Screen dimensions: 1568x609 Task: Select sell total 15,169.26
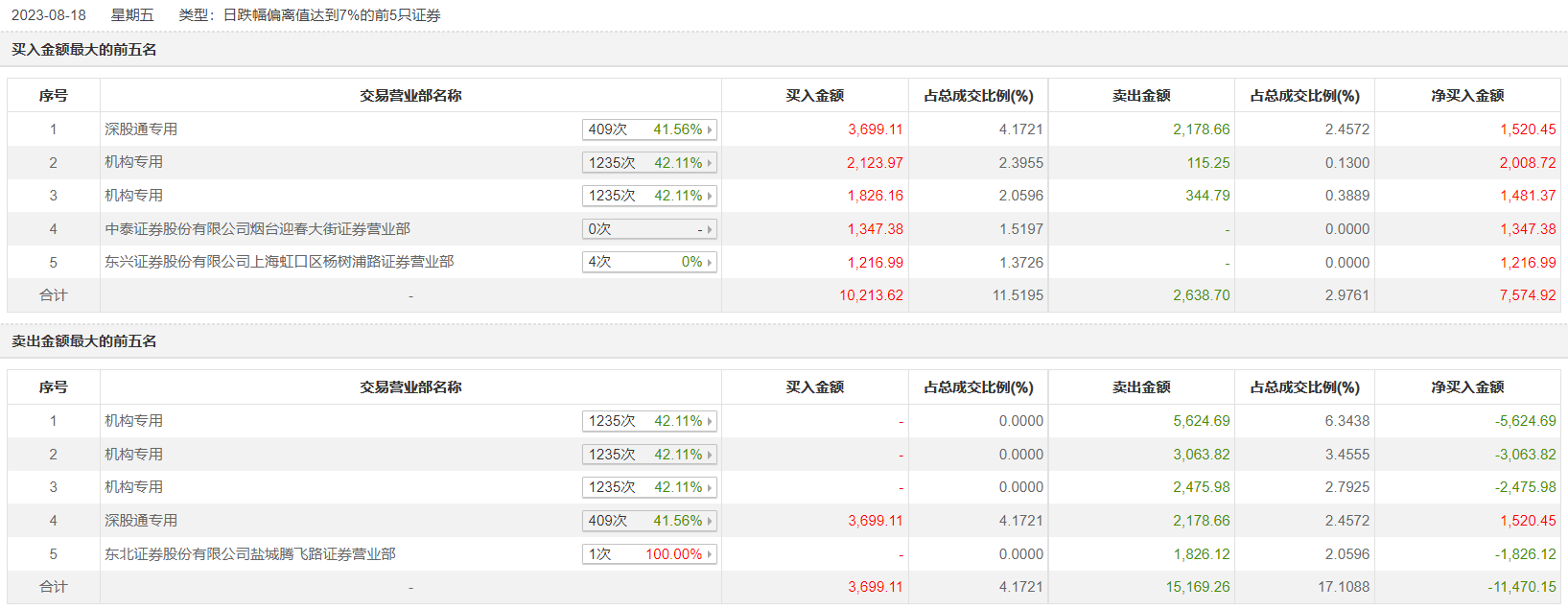tap(1197, 587)
